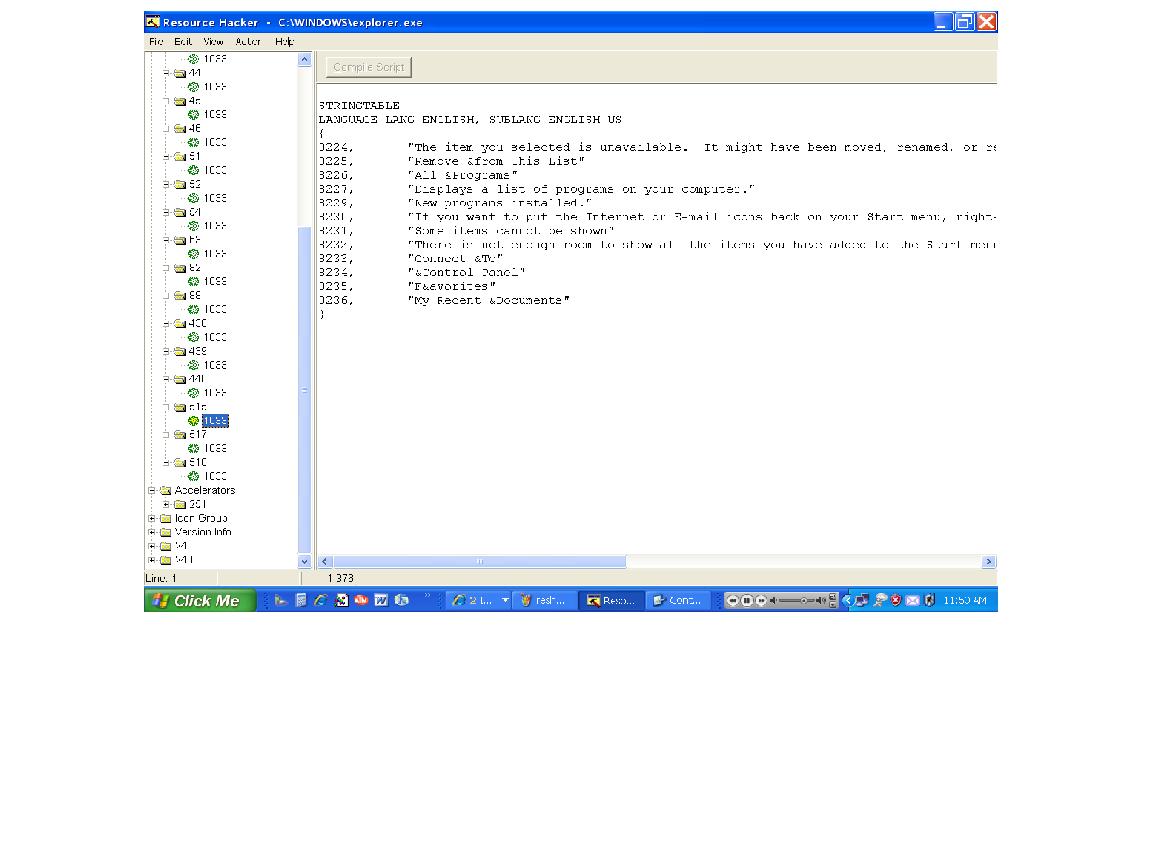Click the 'Click Me' Start button
The height and width of the screenshot is (864, 1152).
[x=200, y=600]
